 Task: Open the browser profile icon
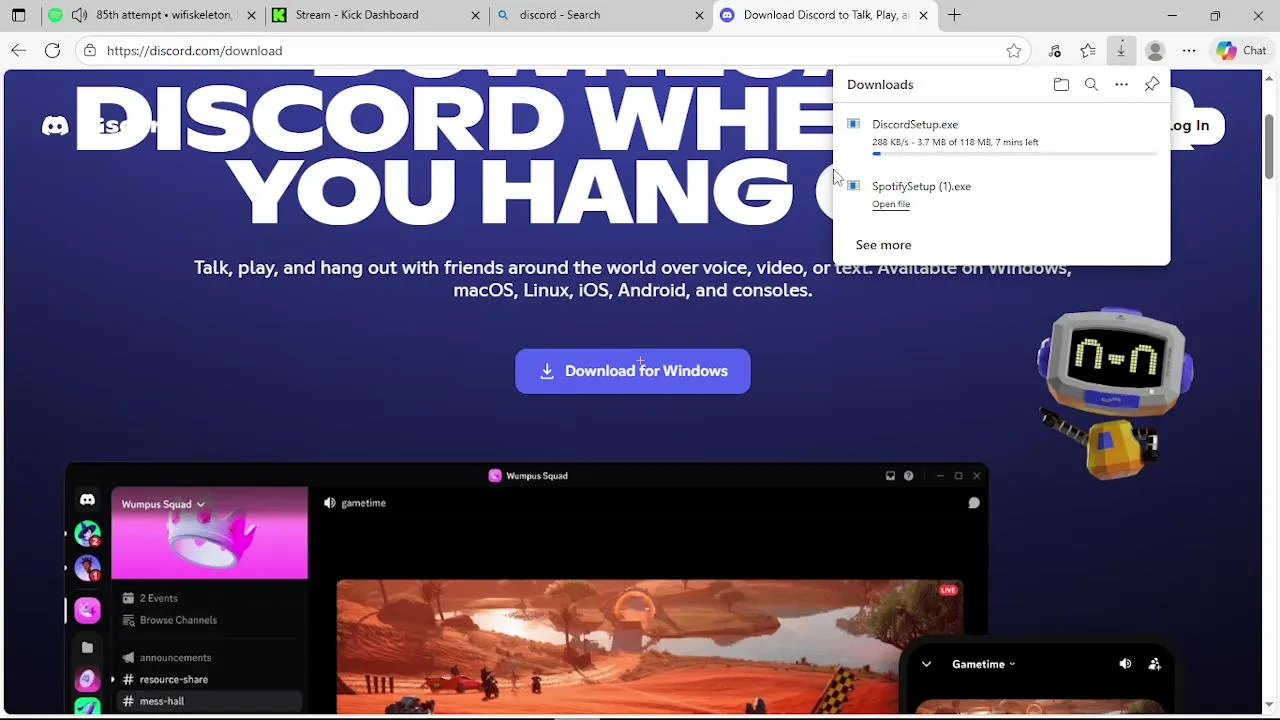[x=1155, y=51]
